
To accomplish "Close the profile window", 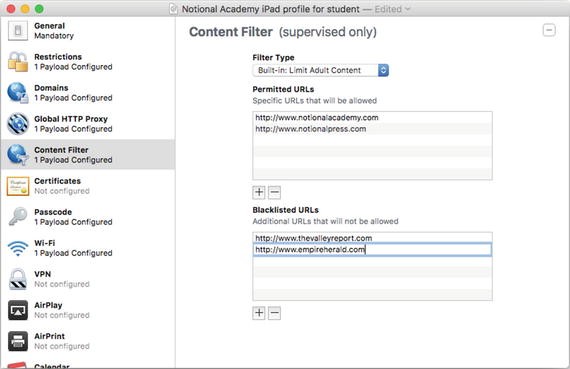I will tap(11, 9).
